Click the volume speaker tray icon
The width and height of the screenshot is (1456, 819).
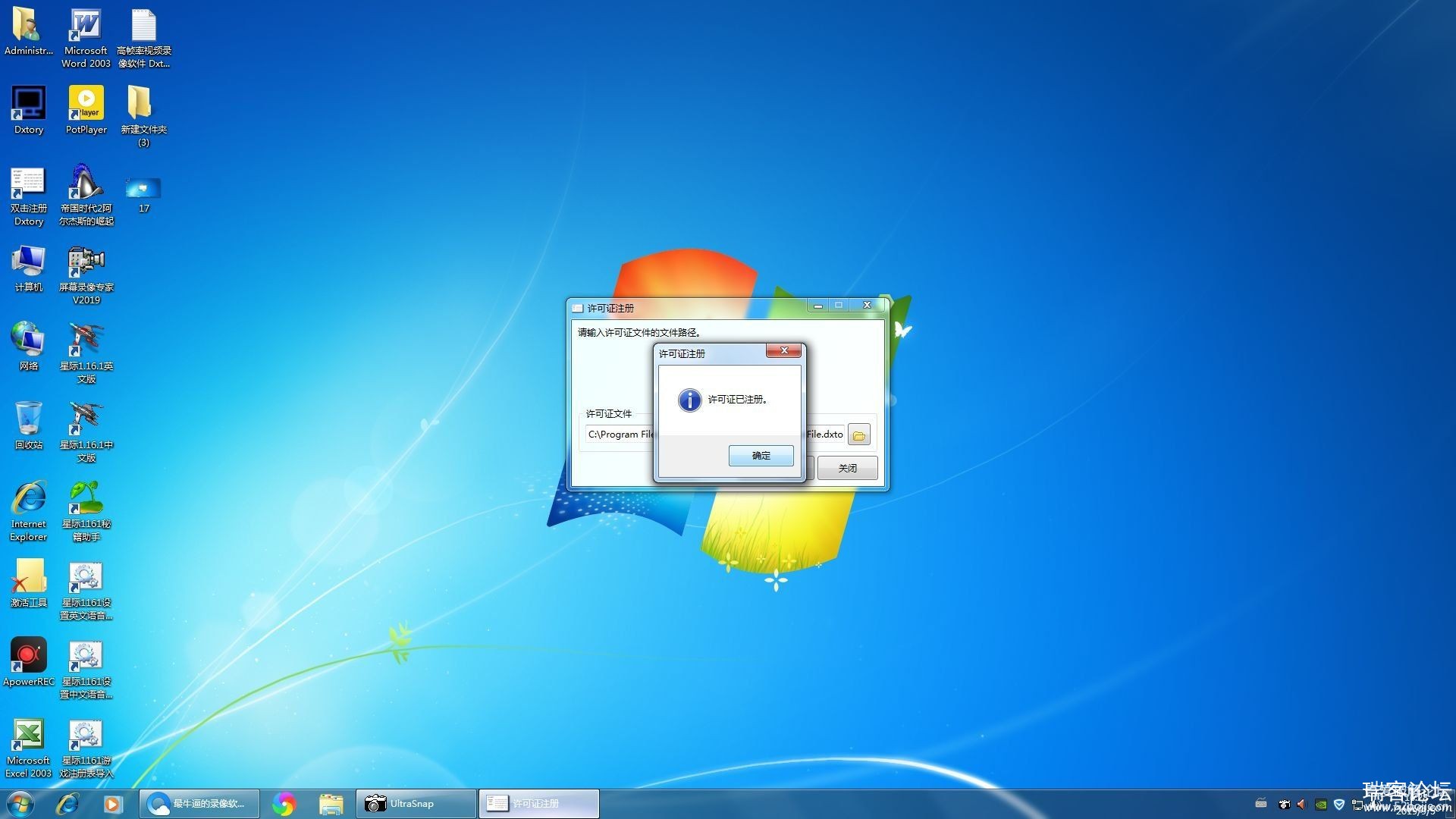(x=1302, y=804)
